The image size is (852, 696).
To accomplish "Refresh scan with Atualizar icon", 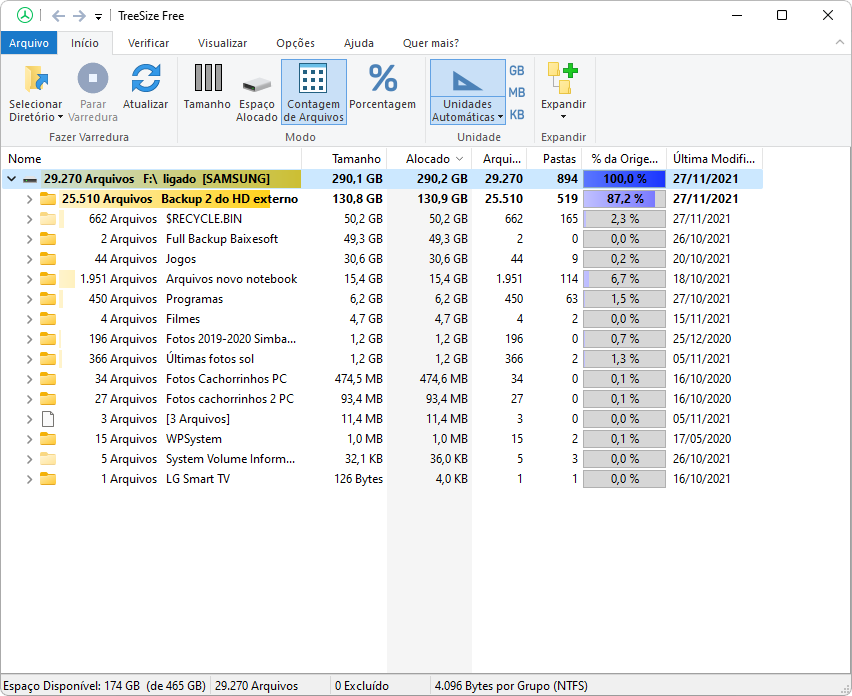I will [x=146, y=78].
